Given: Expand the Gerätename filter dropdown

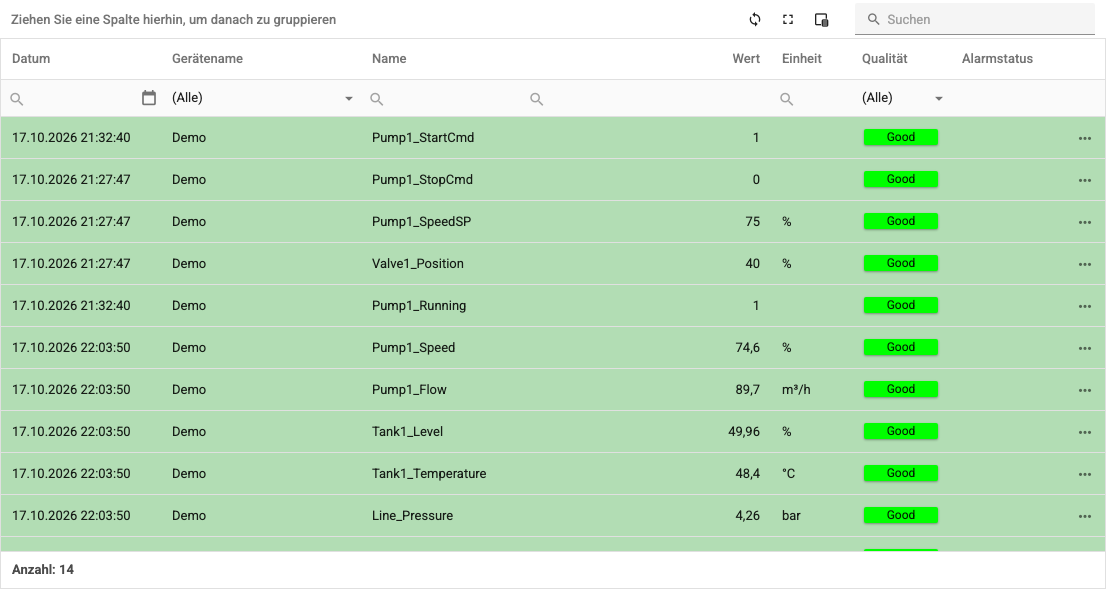Looking at the screenshot, I should click(348, 99).
